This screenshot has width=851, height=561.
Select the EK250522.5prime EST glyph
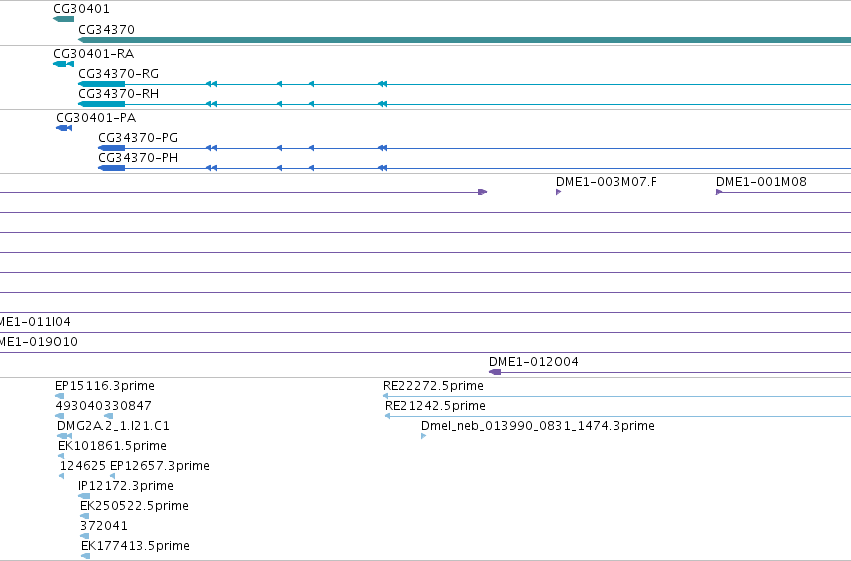tap(84, 516)
